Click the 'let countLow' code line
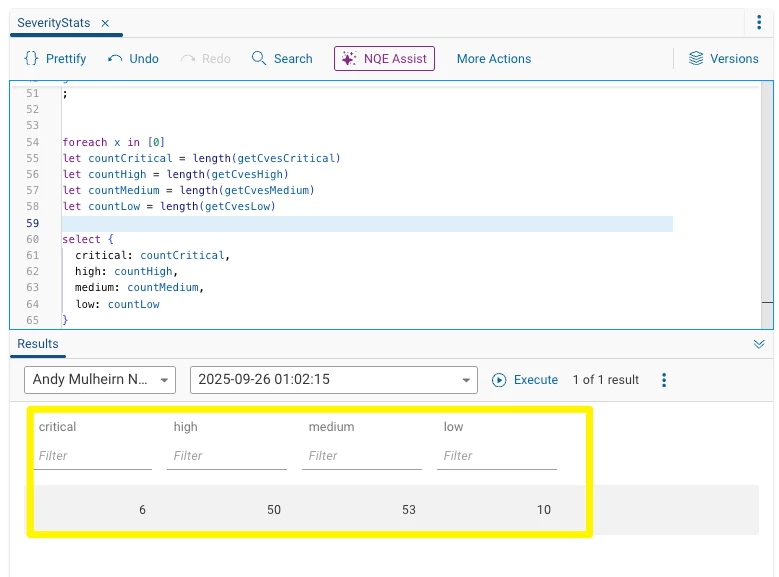 (x=169, y=206)
